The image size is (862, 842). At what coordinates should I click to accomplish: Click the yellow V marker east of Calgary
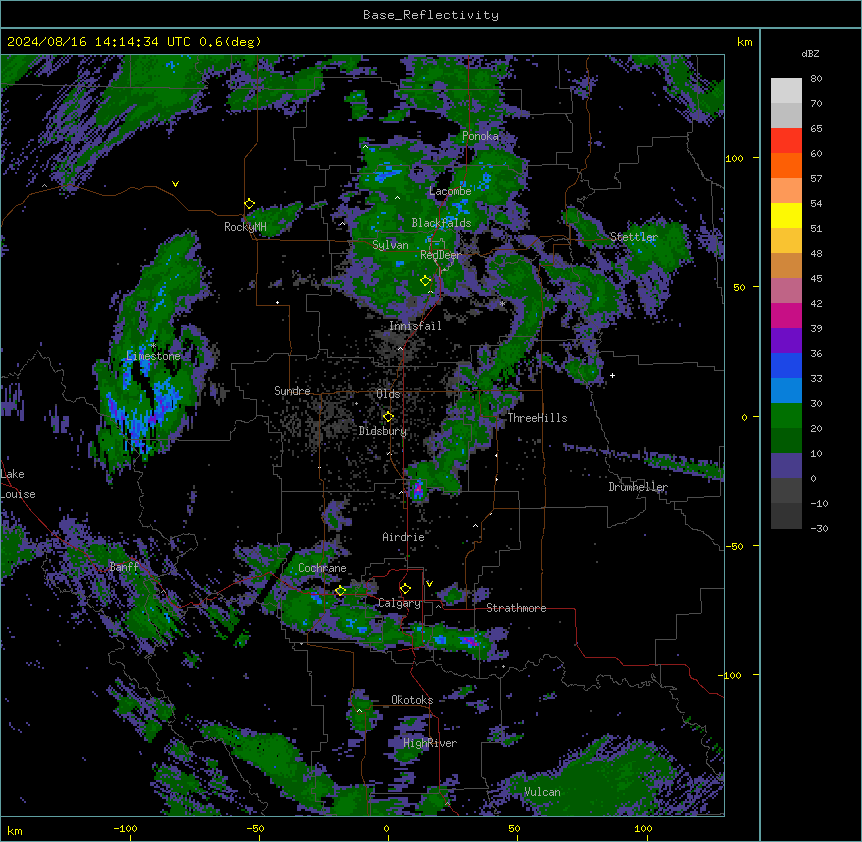pyautogui.click(x=429, y=584)
